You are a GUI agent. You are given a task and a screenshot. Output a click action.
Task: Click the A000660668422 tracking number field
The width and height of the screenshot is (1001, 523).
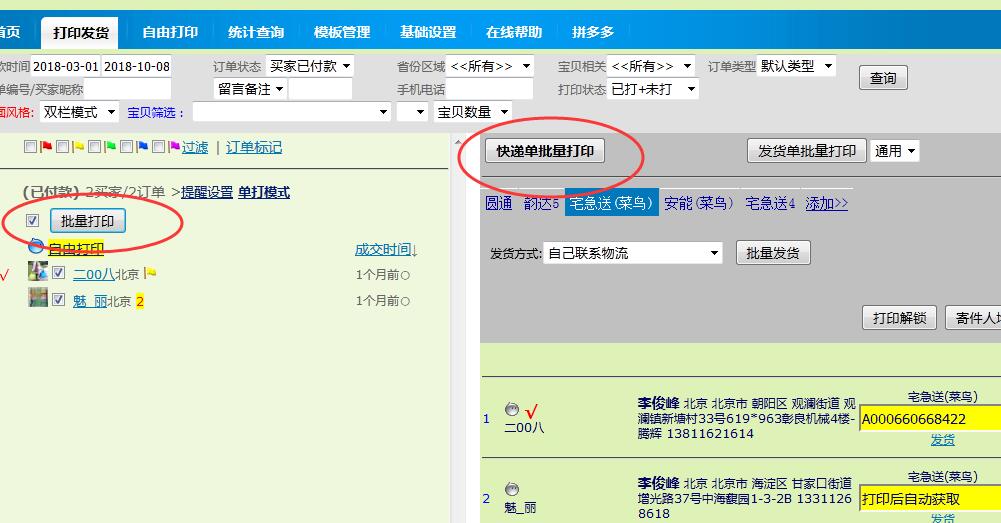click(x=928, y=418)
